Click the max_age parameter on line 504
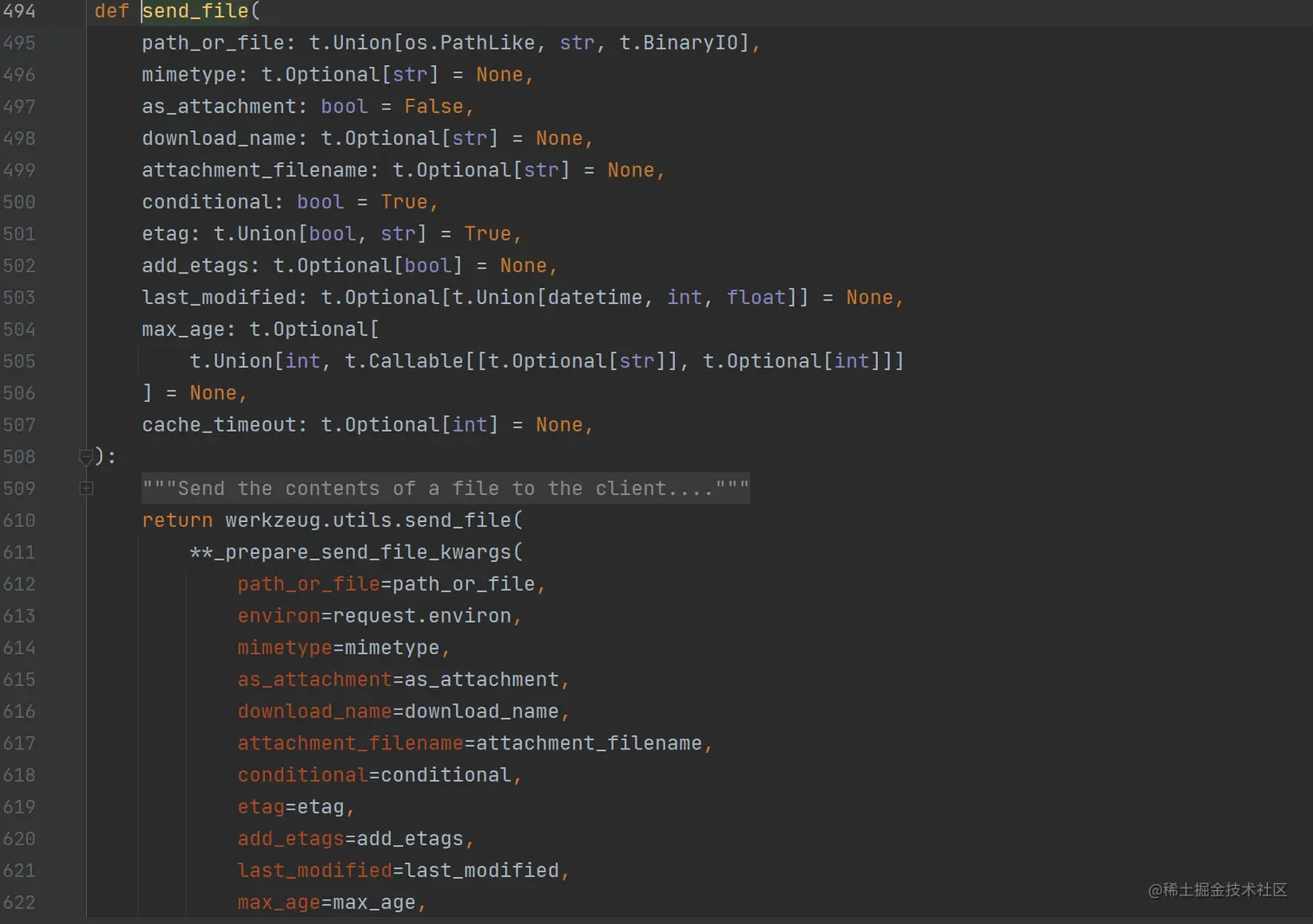The height and width of the screenshot is (924, 1313). (183, 329)
